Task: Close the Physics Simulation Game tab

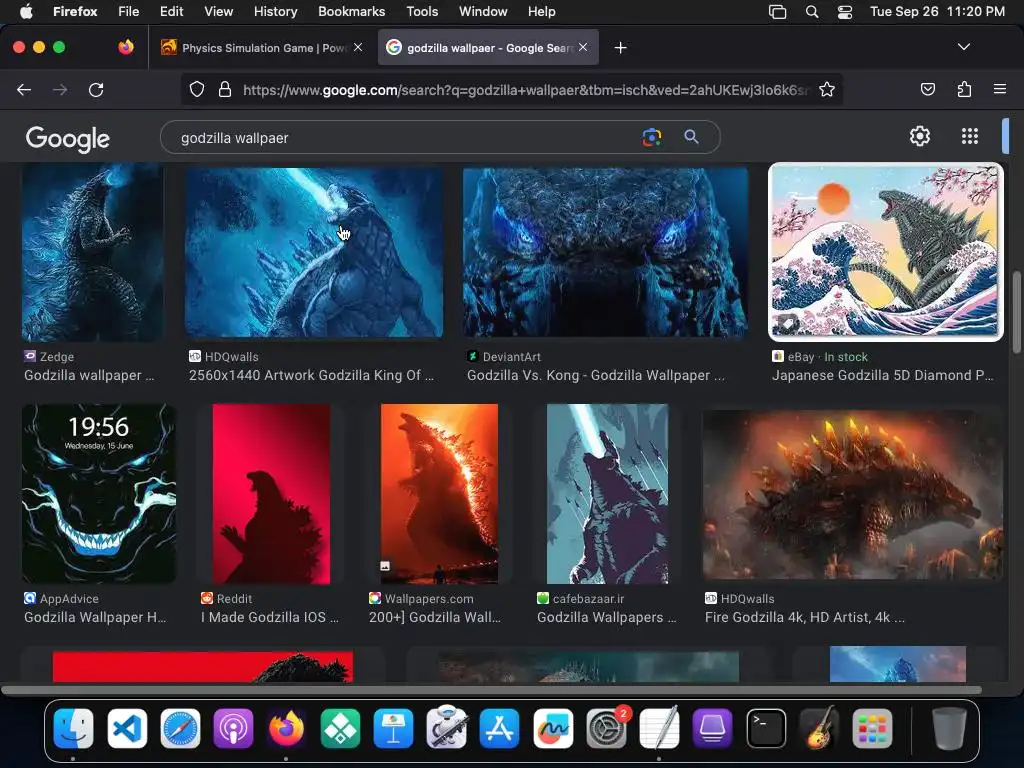Action: (358, 47)
